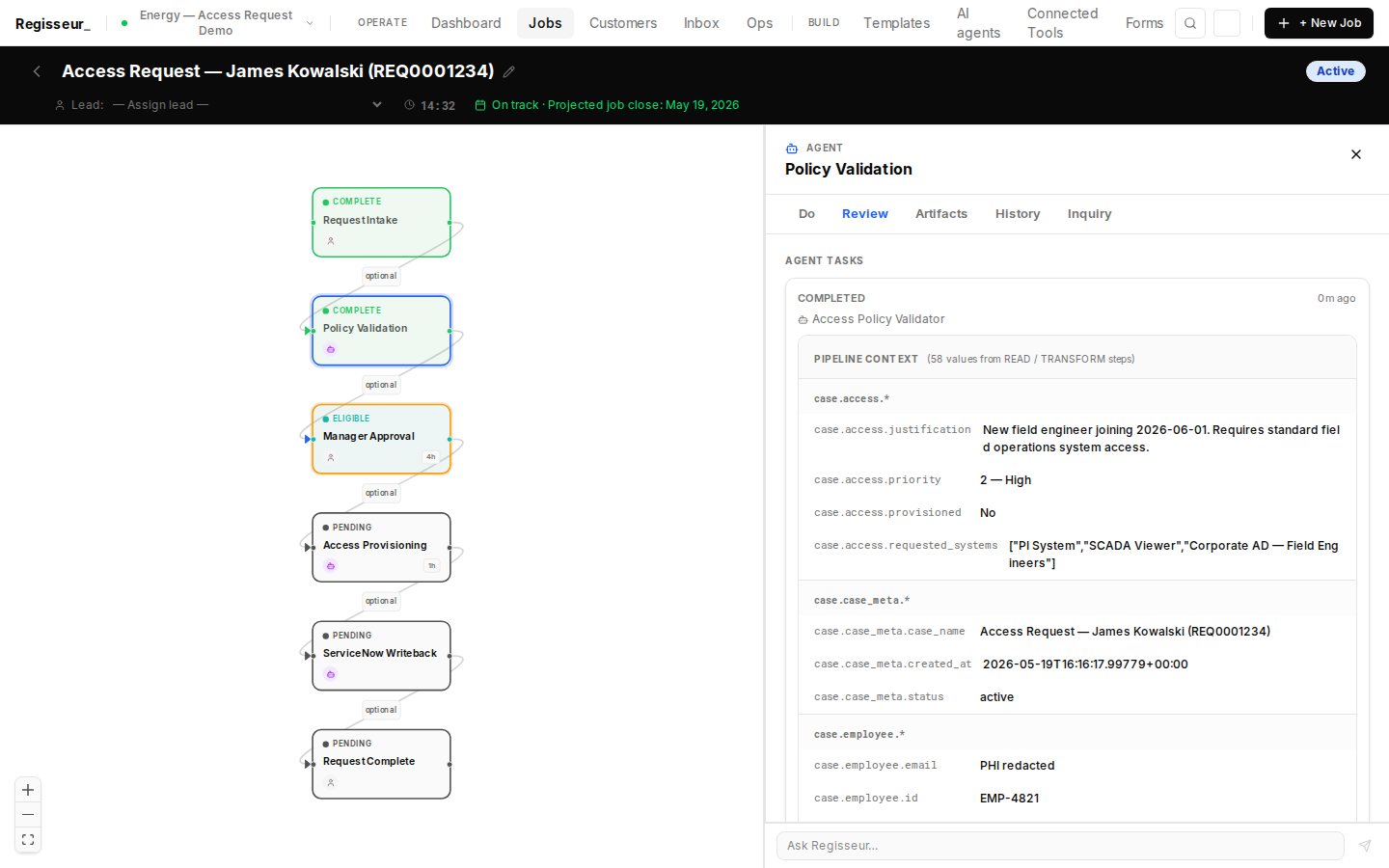The width and height of the screenshot is (1389, 868).
Task: Open the Forms nav item
Action: point(1144,23)
